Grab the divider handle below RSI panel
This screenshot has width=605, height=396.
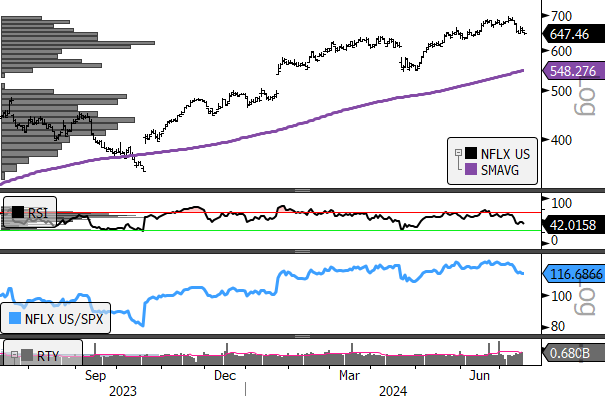click(302, 251)
